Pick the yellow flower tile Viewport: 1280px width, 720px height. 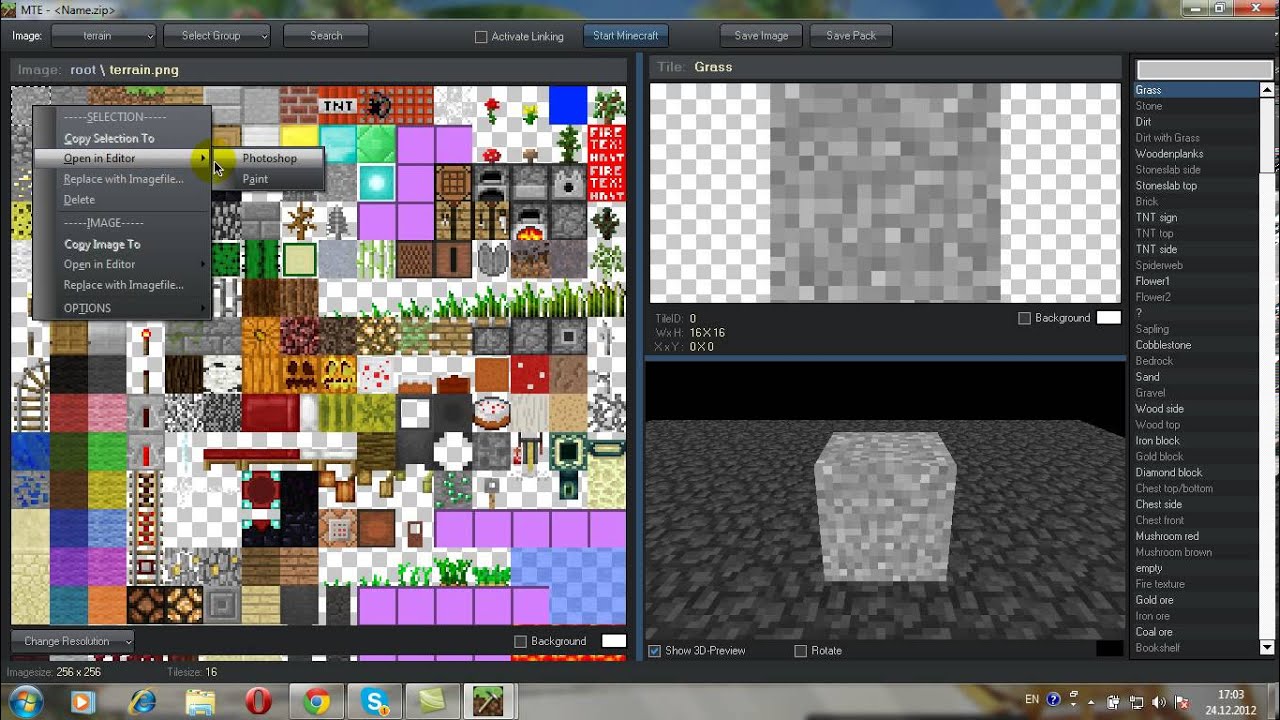pyautogui.click(x=531, y=106)
